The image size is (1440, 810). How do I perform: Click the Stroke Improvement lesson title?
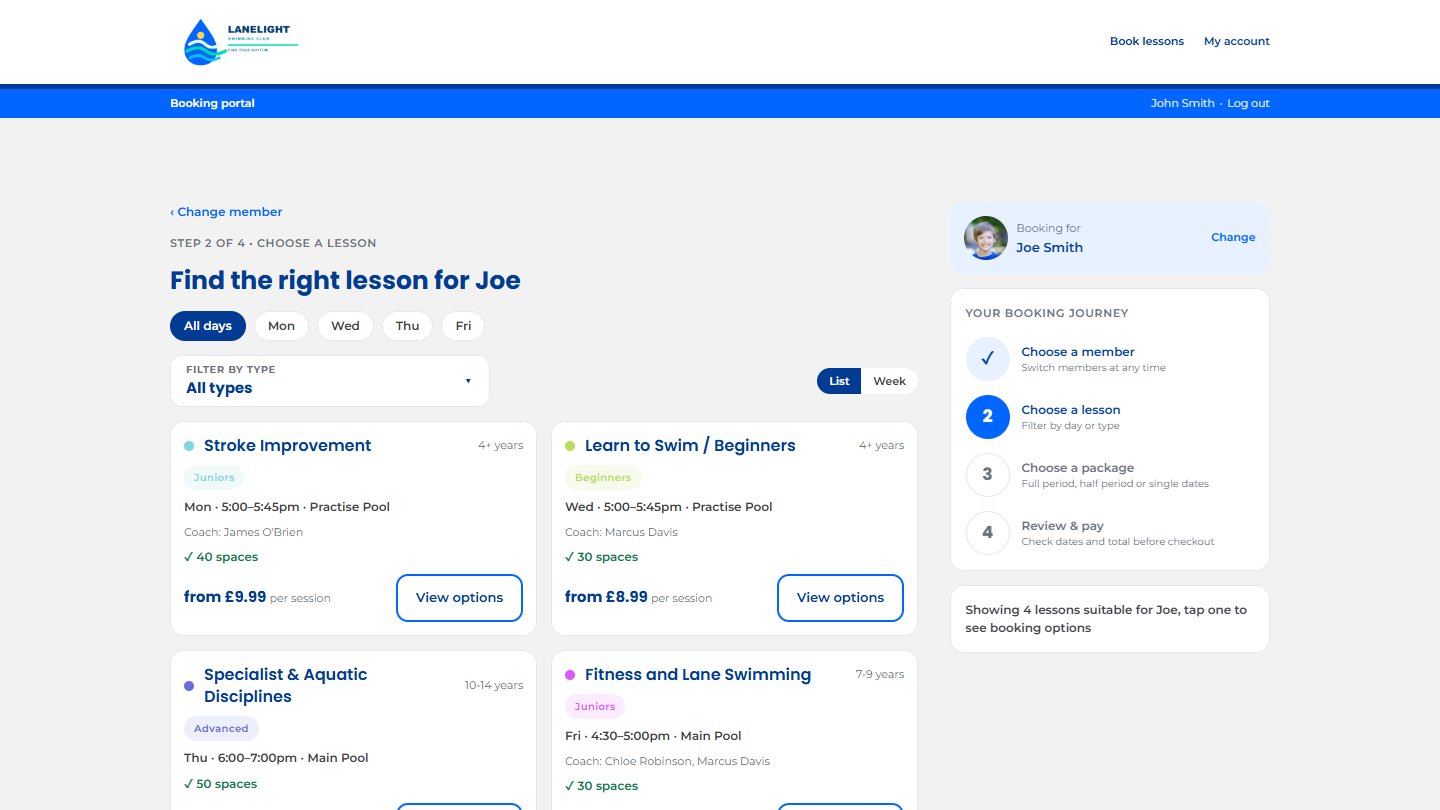click(x=287, y=446)
